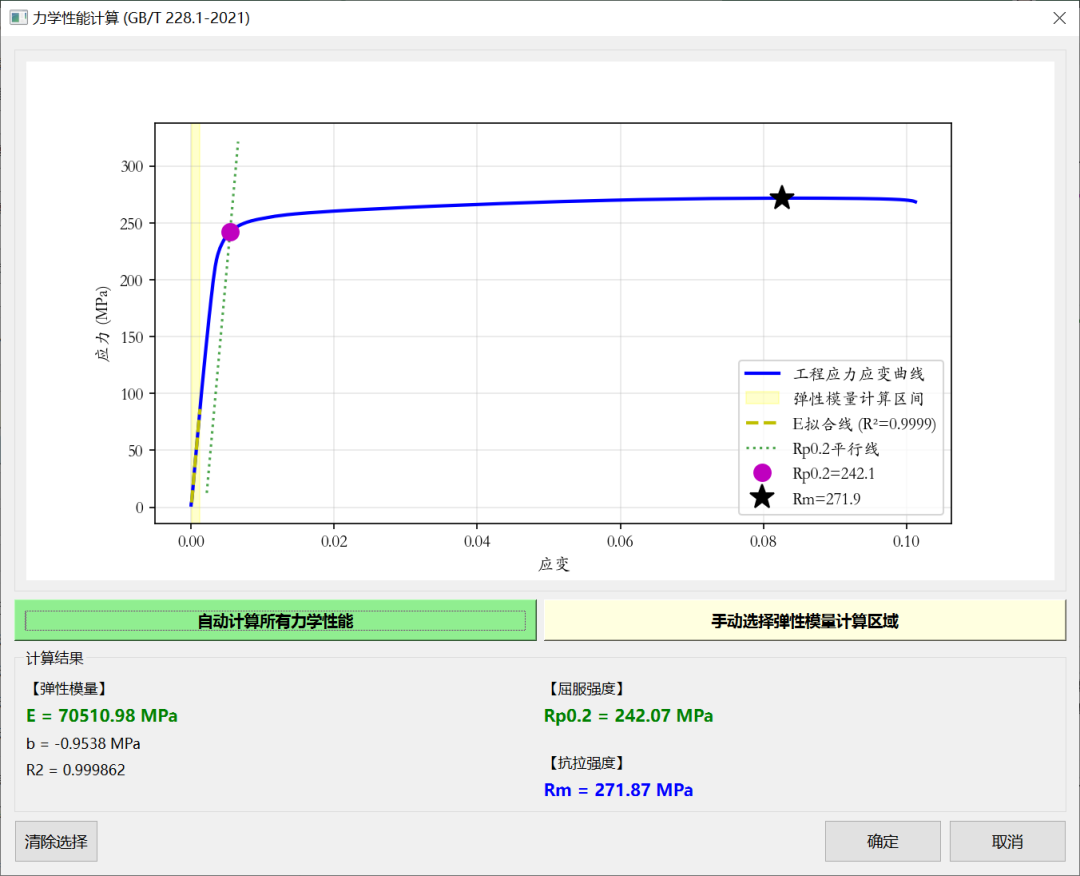This screenshot has width=1080, height=876.
Task: Click legend entry 工程应力应变曲线
Action: coord(834,374)
